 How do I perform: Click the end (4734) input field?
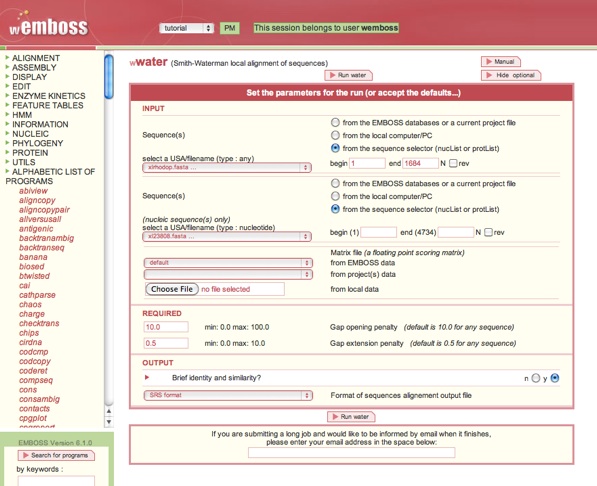pos(456,232)
